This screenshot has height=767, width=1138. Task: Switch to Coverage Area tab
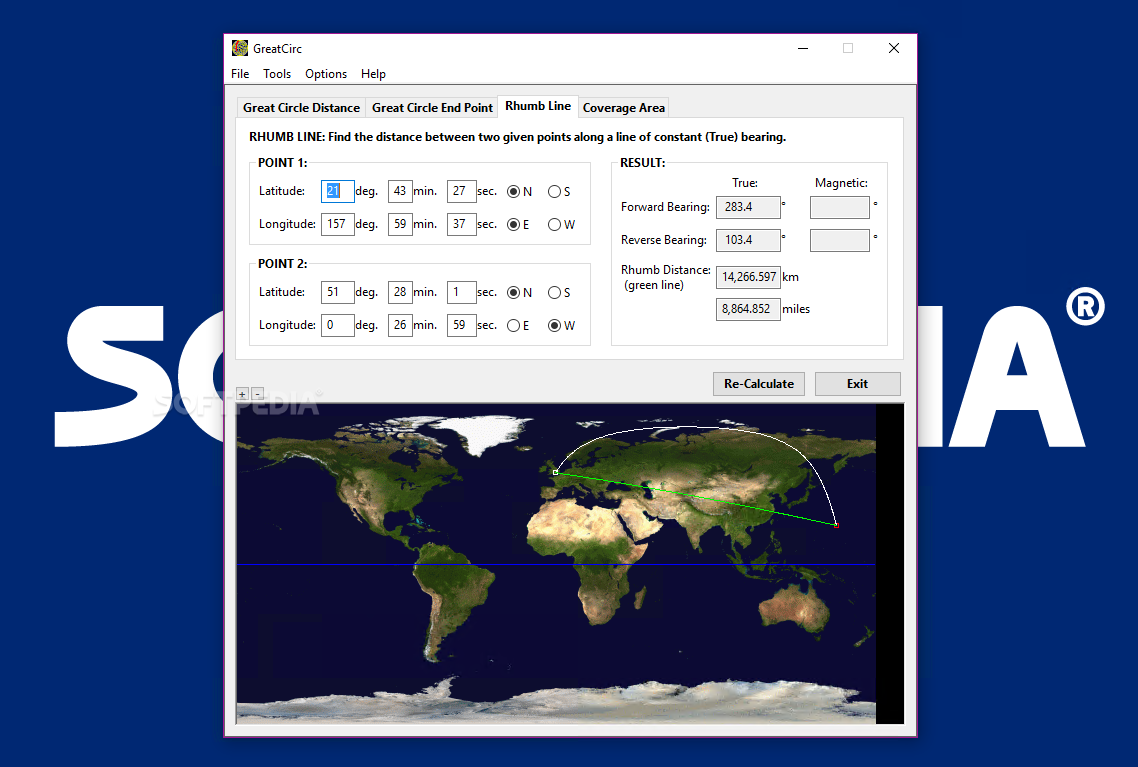623,107
